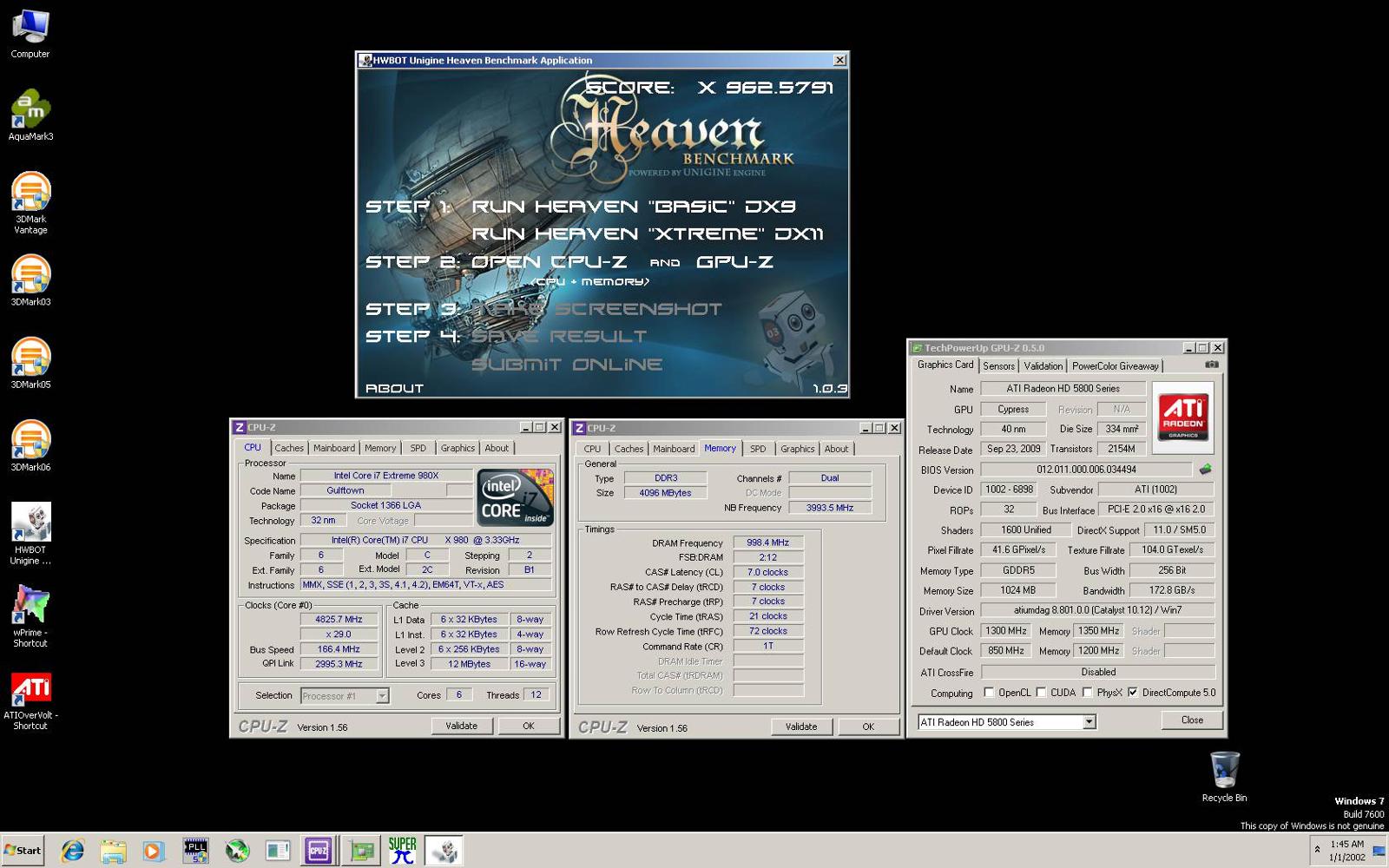This screenshot has height=868, width=1389.
Task: Open About in the Heaven benchmark app
Action: (394, 389)
